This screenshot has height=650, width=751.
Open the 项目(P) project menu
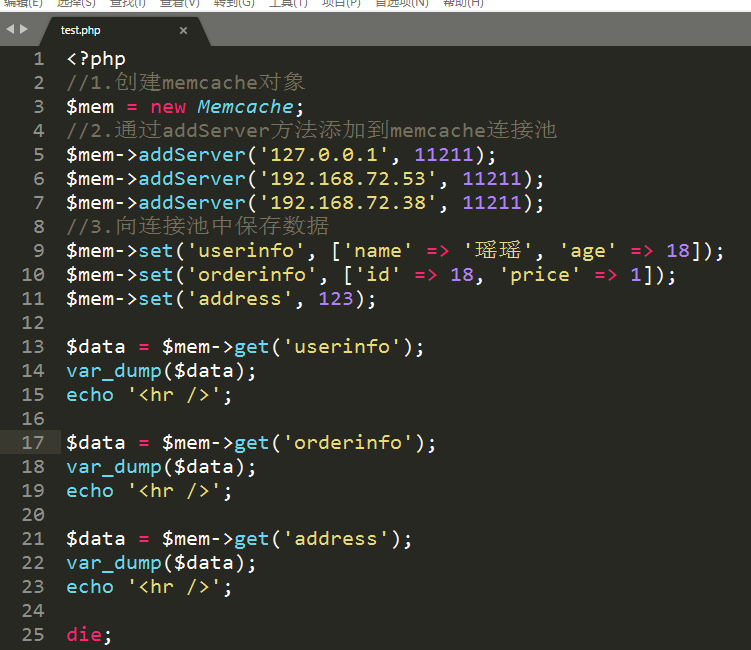pyautogui.click(x=341, y=4)
